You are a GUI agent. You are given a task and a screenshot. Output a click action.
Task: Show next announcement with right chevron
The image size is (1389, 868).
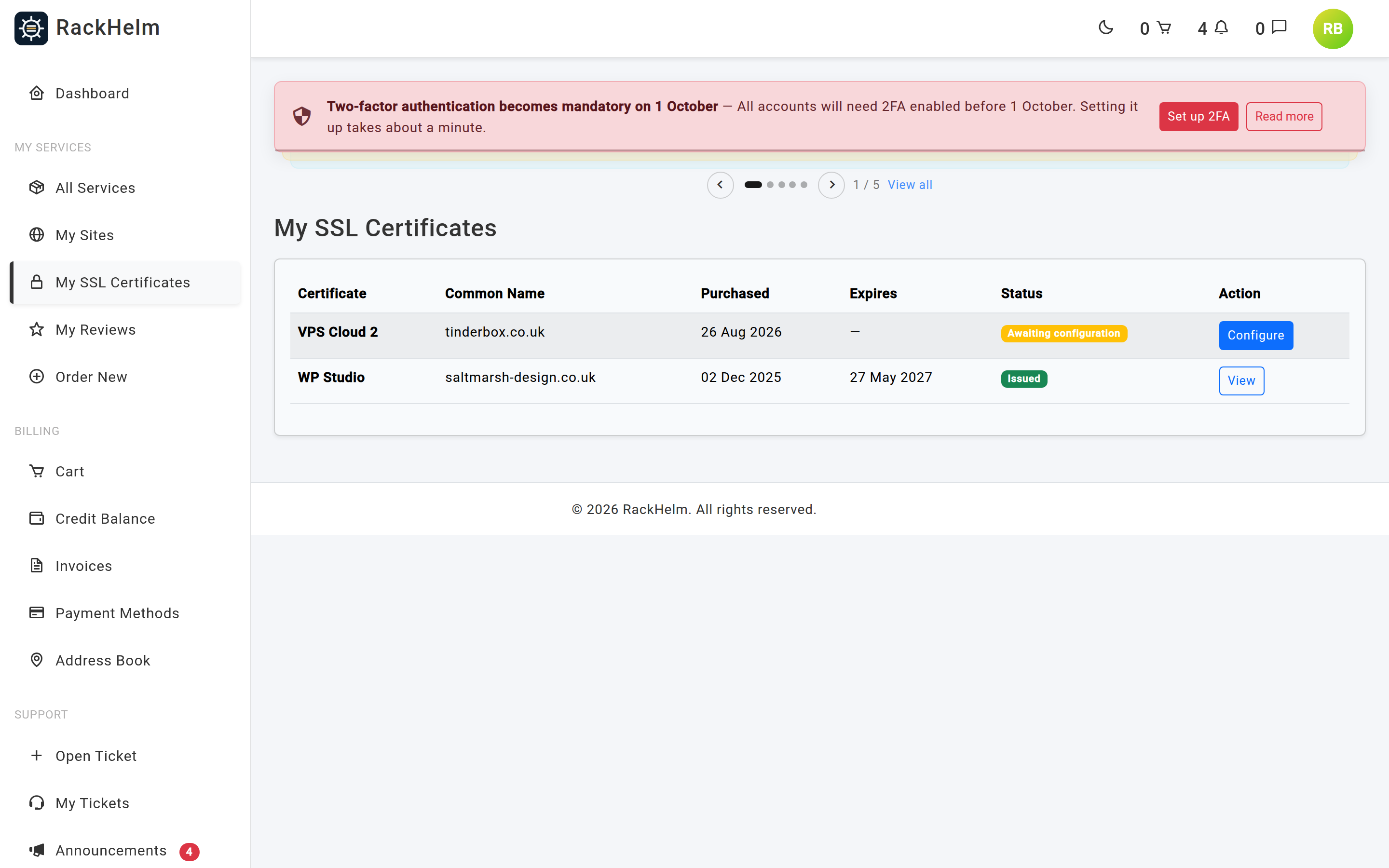click(x=831, y=185)
